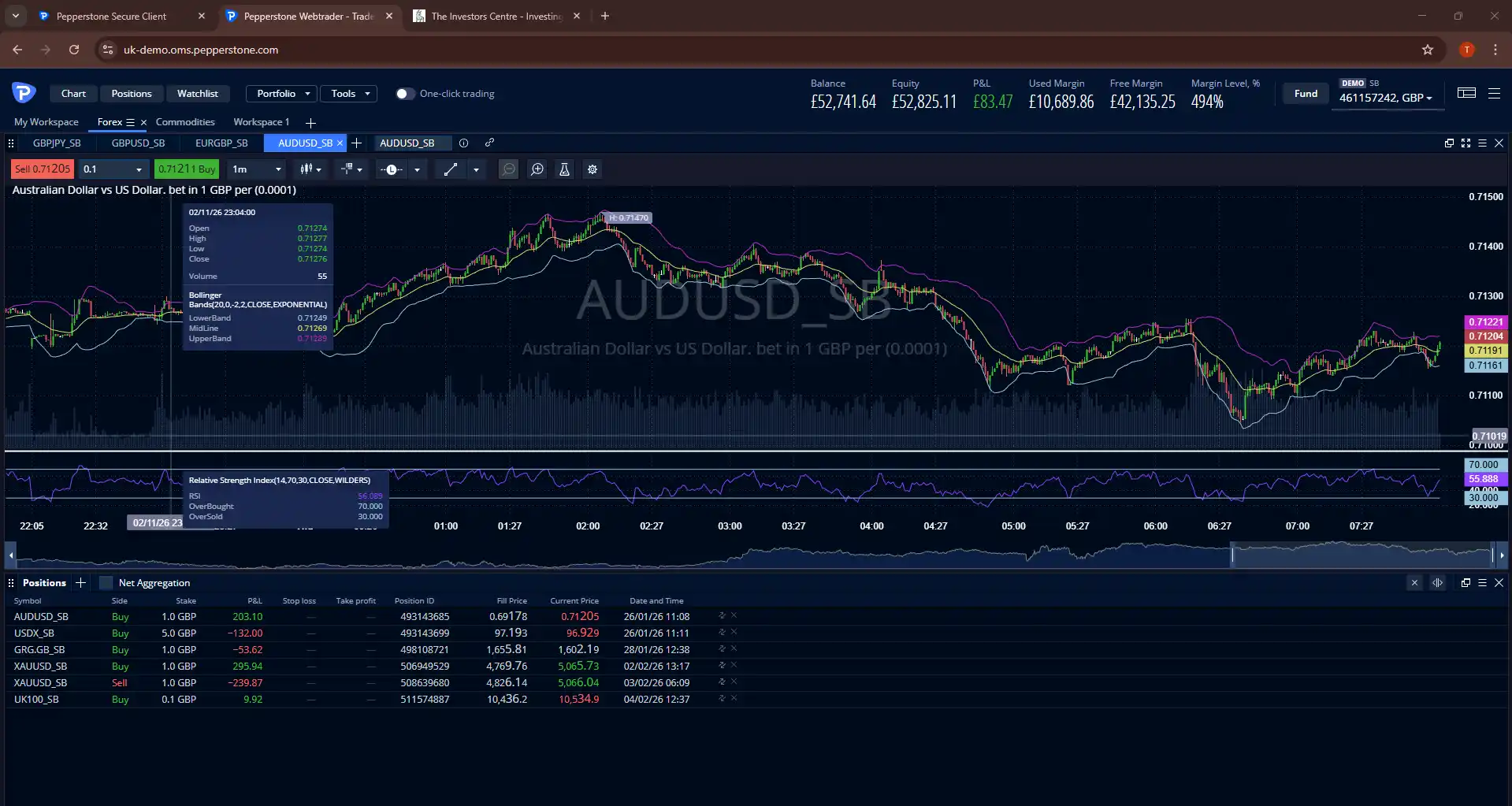Close the UK100_SB position

[734, 698]
